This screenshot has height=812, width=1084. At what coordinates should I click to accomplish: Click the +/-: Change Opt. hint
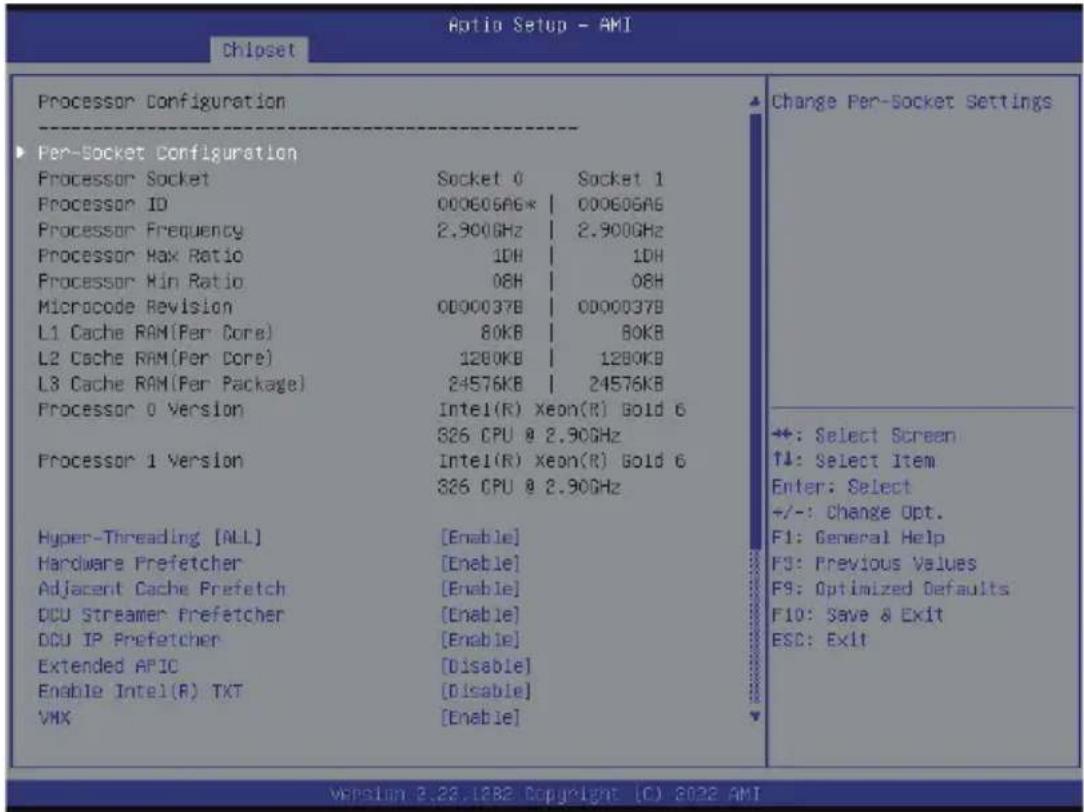click(857, 512)
